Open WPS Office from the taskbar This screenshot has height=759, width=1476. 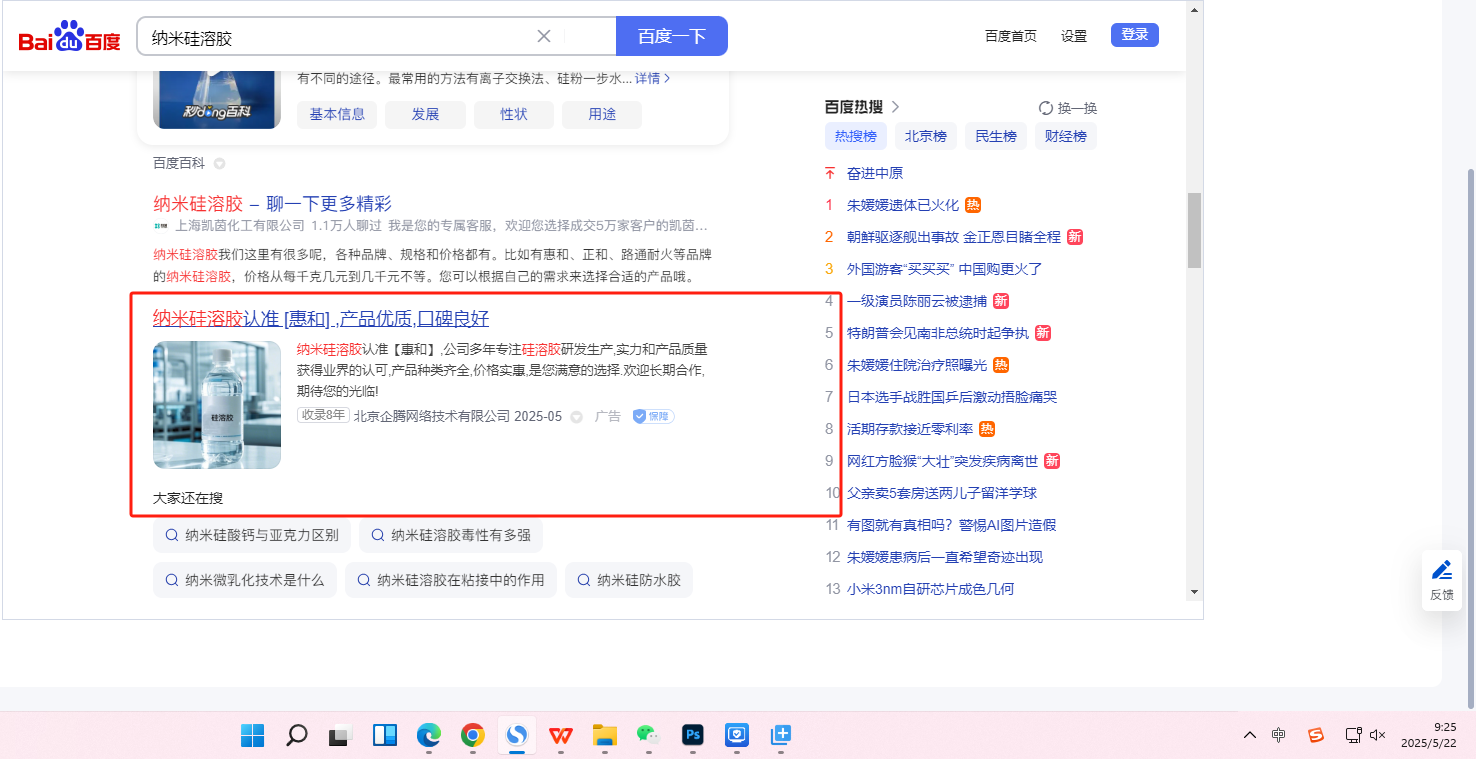pyautogui.click(x=561, y=736)
